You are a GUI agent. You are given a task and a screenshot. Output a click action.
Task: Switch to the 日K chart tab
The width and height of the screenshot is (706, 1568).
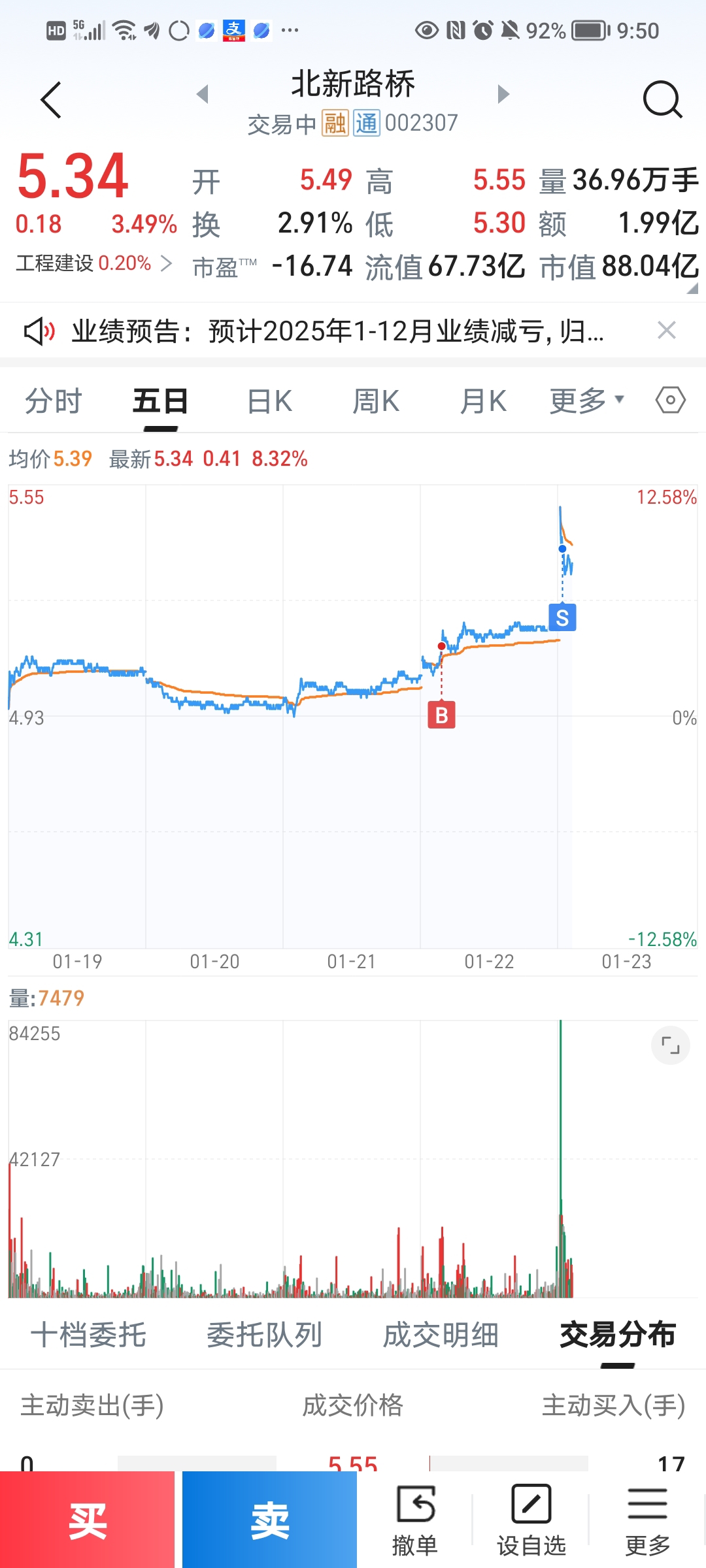[x=269, y=401]
